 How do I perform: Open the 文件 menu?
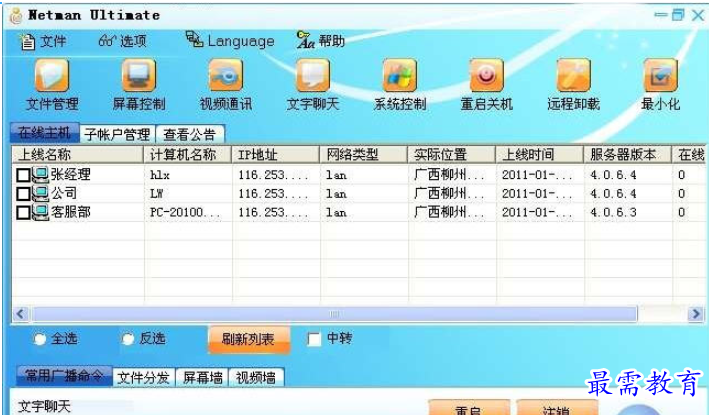43,42
